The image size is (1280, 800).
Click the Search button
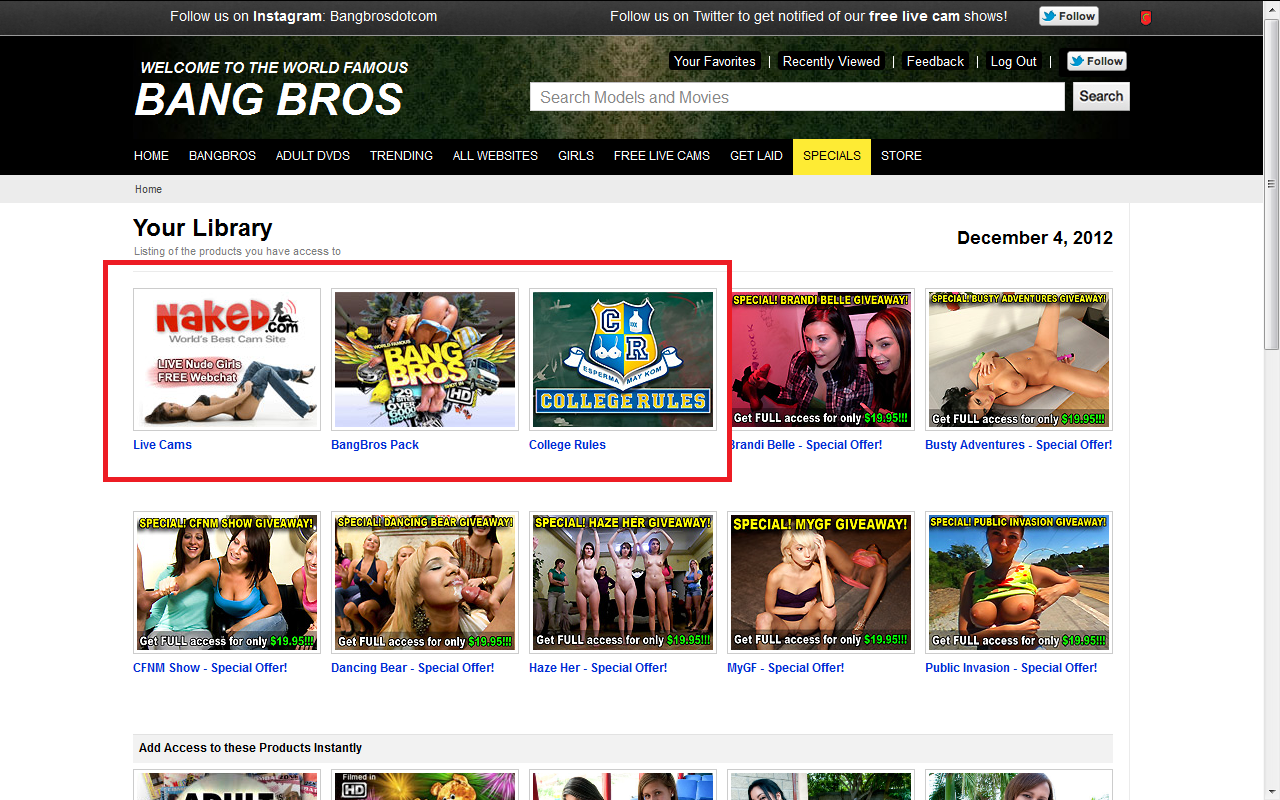pyautogui.click(x=1101, y=96)
